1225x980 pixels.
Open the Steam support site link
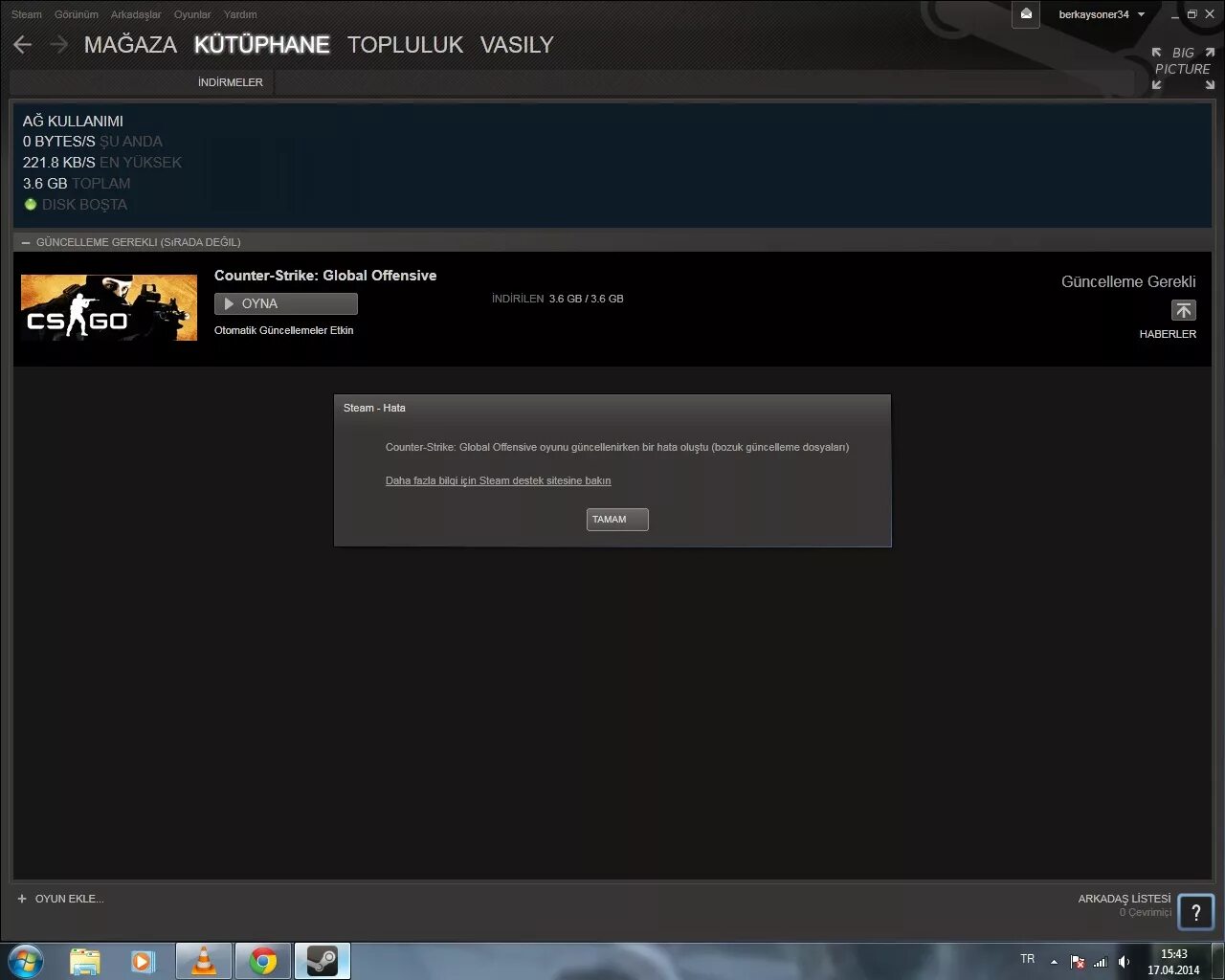(498, 480)
